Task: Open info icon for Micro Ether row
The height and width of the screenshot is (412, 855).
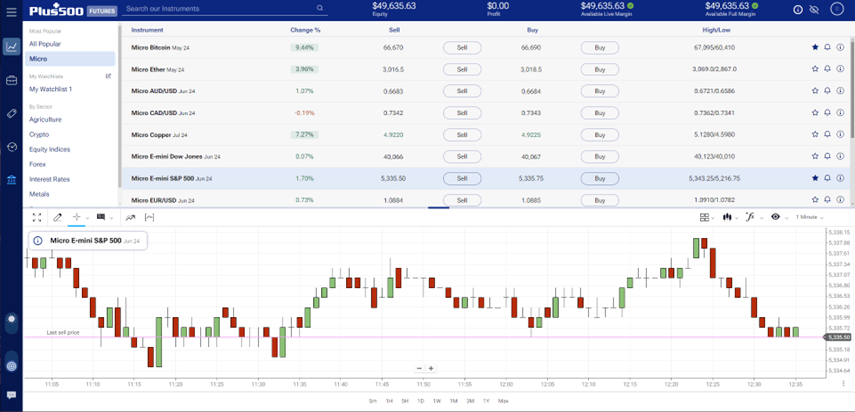Action: (x=840, y=69)
